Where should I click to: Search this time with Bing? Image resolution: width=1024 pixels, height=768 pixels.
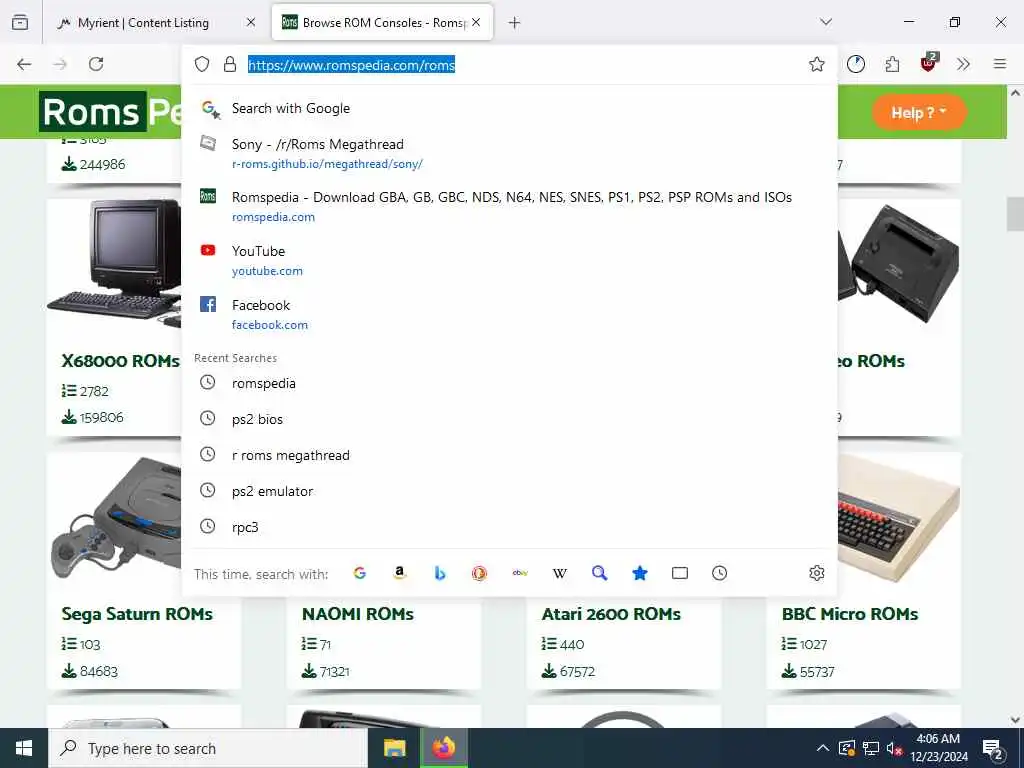click(440, 573)
